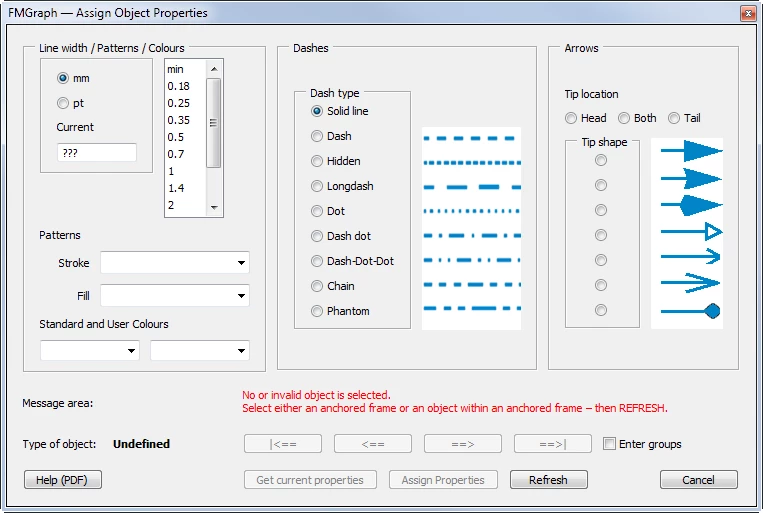Screen dimensions: 763x513
Task: Click Cancel to dismiss dialog
Action: pos(699,480)
